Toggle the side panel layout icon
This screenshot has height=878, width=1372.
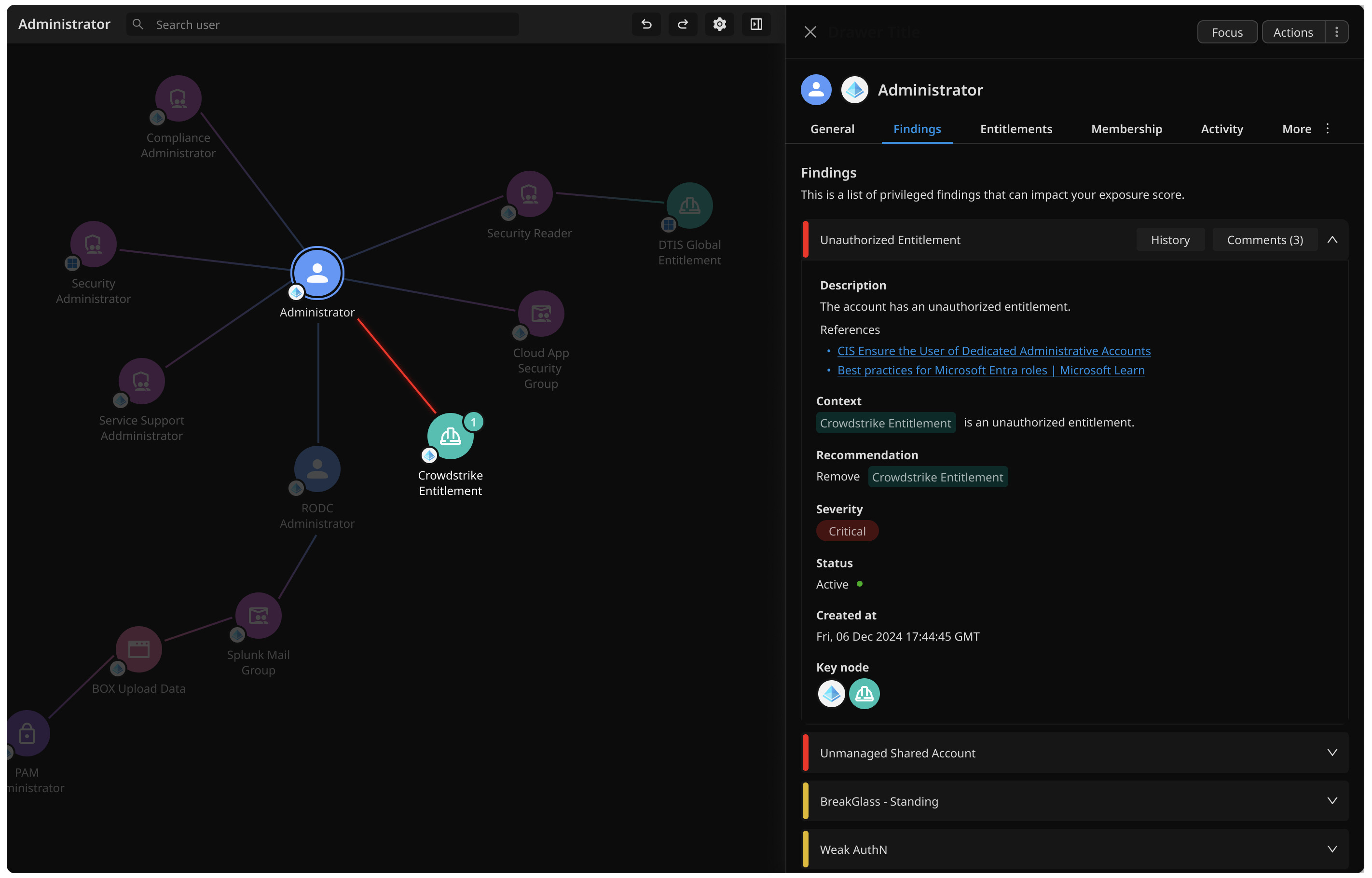tap(756, 24)
